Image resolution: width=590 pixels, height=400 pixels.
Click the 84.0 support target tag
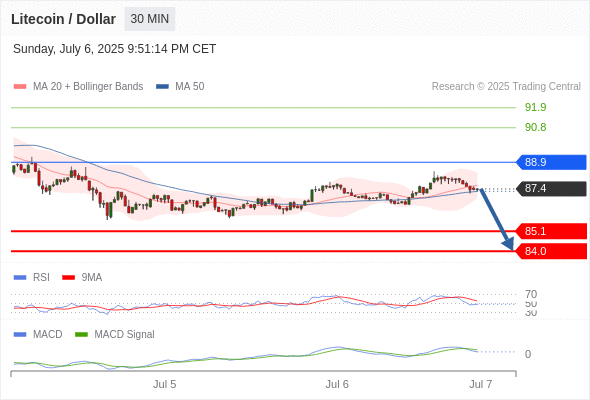[551, 251]
